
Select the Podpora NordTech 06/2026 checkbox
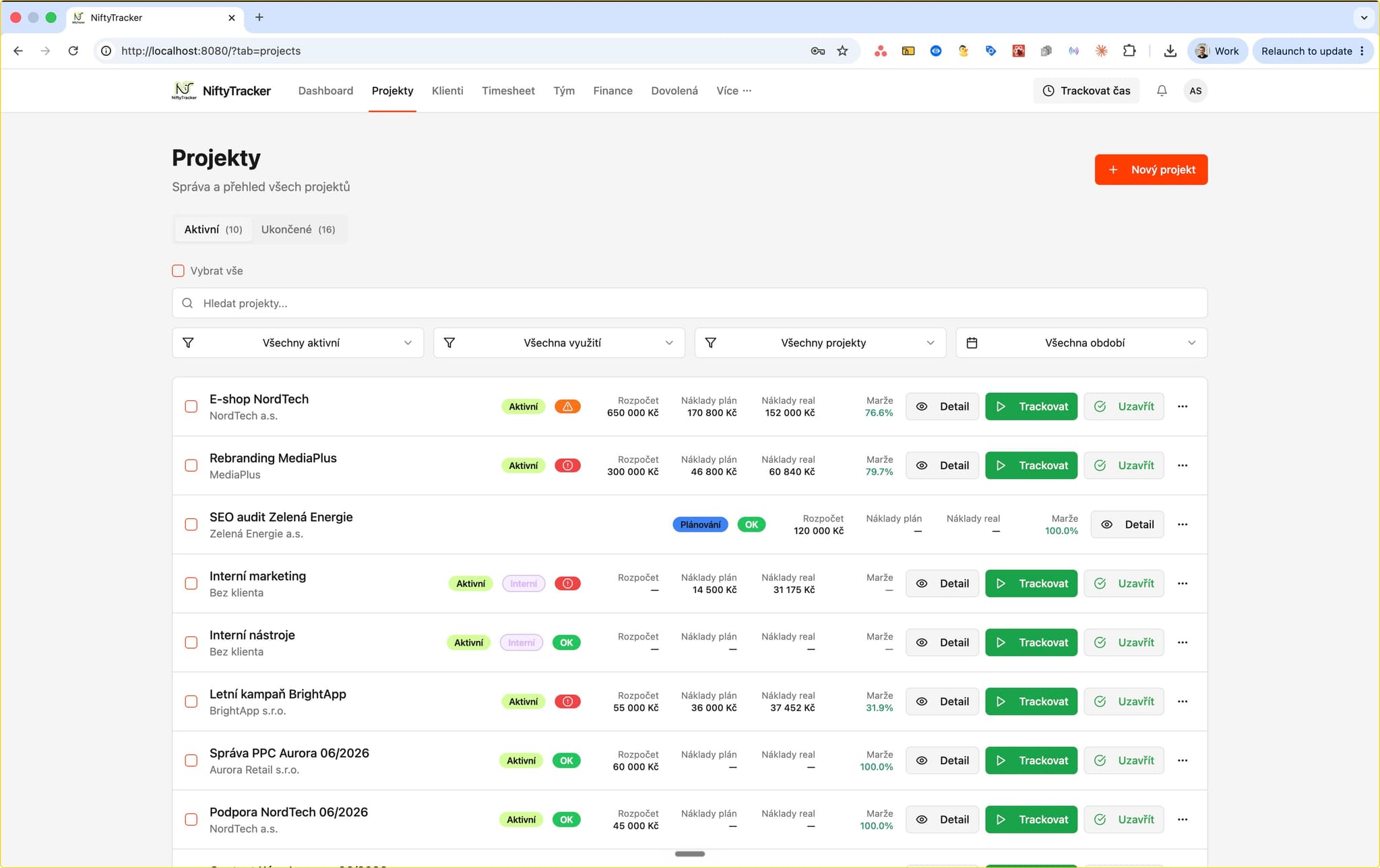click(191, 819)
